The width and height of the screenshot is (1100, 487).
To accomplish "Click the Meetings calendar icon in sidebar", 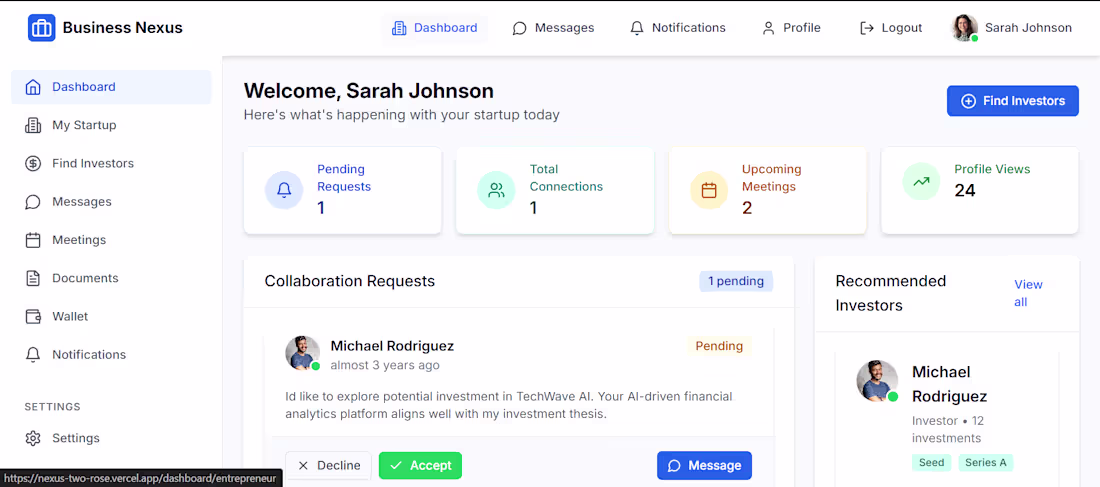I will tap(33, 240).
